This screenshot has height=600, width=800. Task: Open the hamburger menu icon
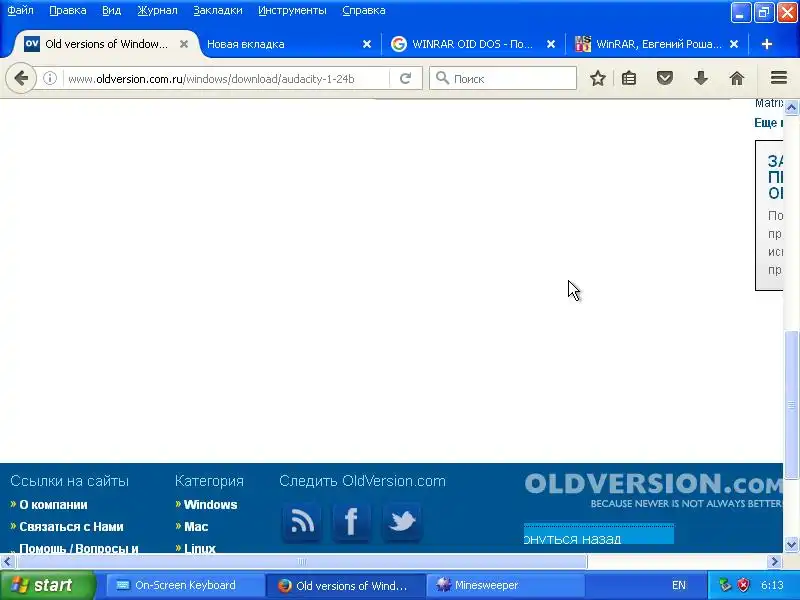779,78
